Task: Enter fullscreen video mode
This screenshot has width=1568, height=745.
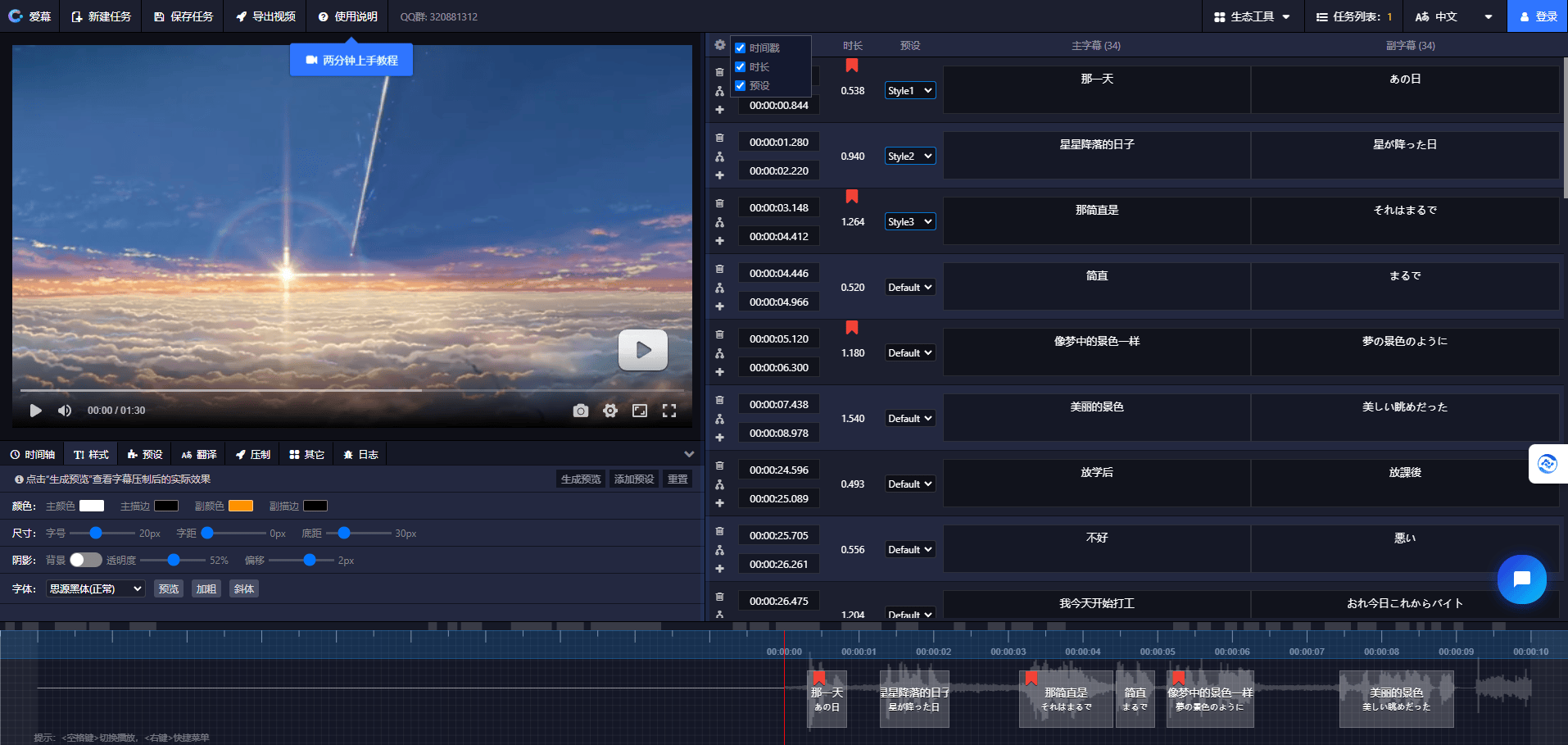Action: 669,411
